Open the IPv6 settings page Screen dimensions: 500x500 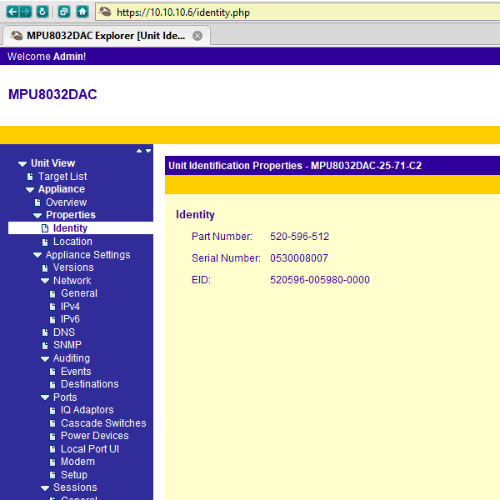70,319
